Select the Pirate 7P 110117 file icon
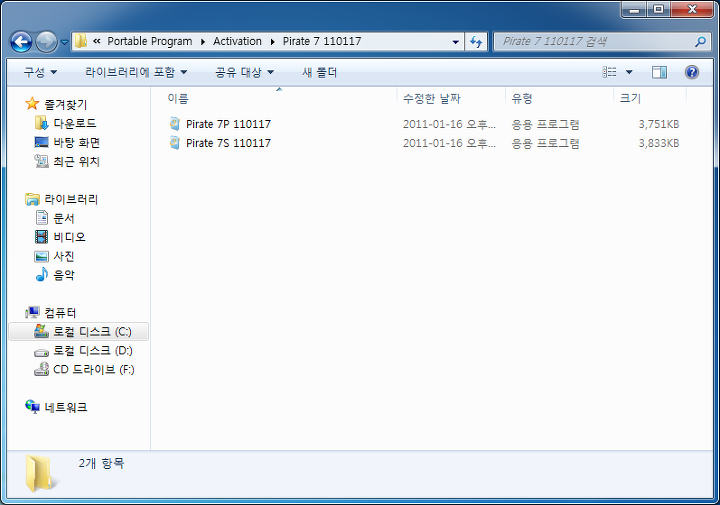 (x=174, y=124)
